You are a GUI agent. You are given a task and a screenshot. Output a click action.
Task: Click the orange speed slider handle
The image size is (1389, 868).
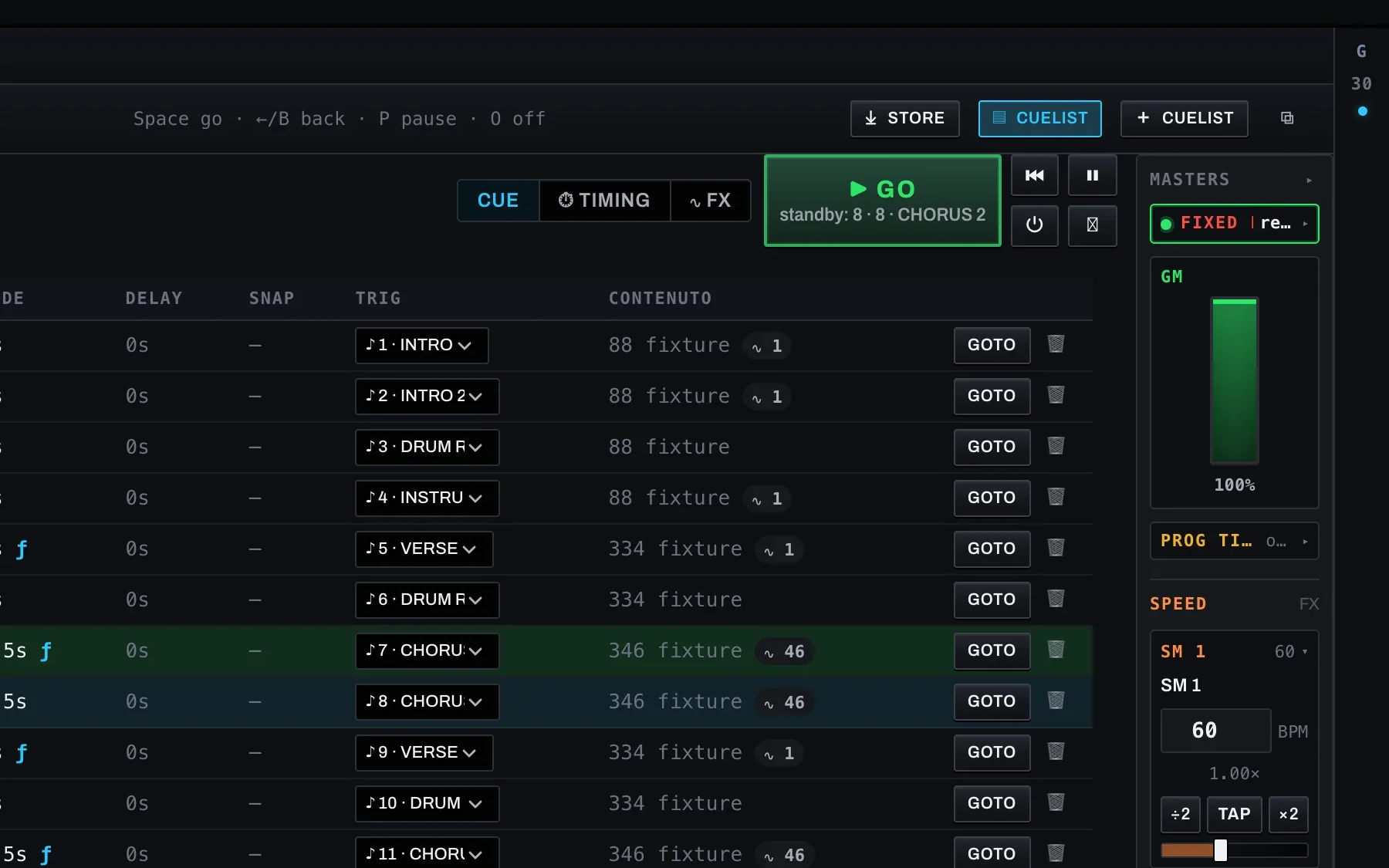click(1220, 850)
